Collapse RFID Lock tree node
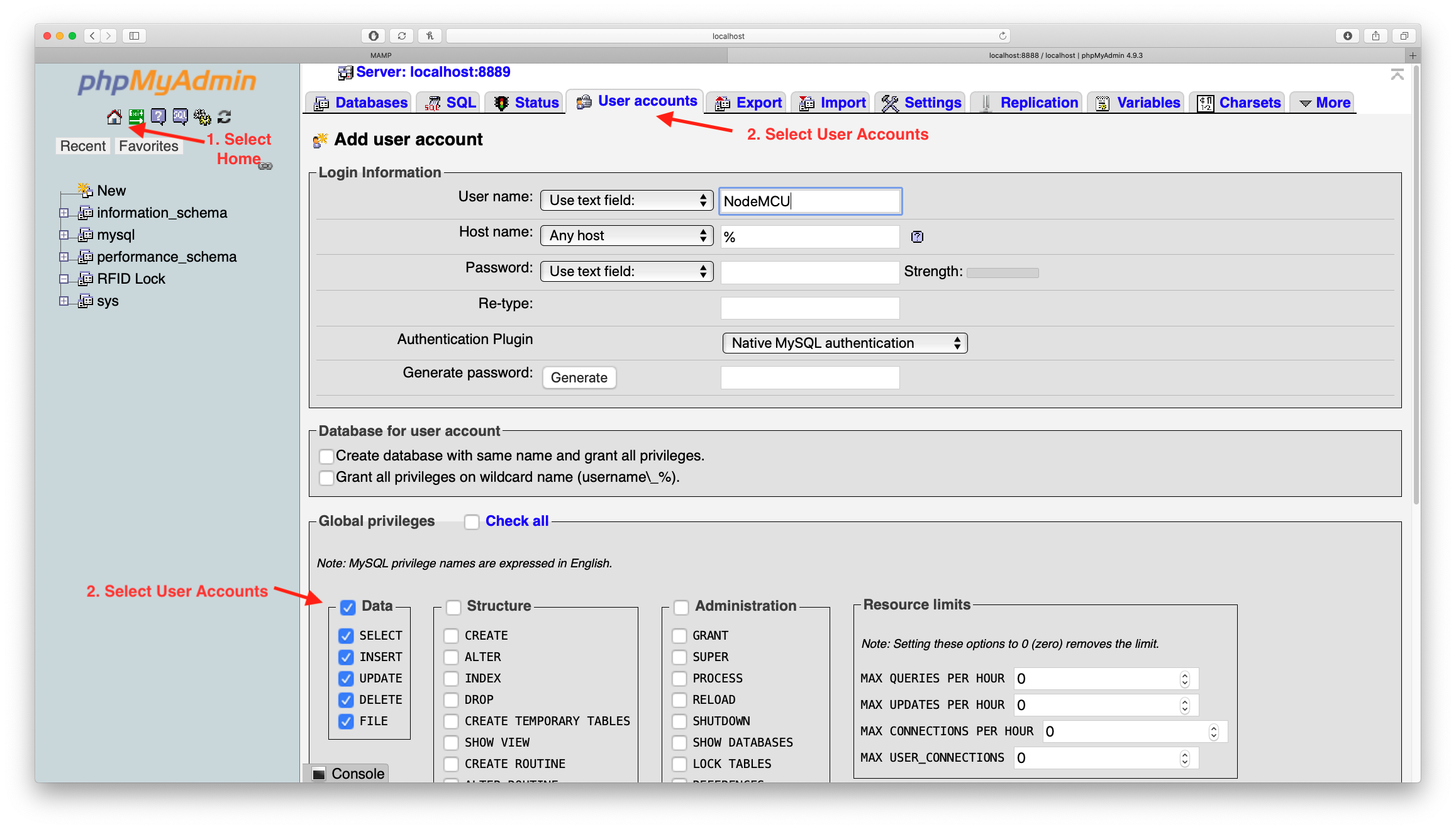The width and height of the screenshot is (1456, 829). tap(64, 279)
